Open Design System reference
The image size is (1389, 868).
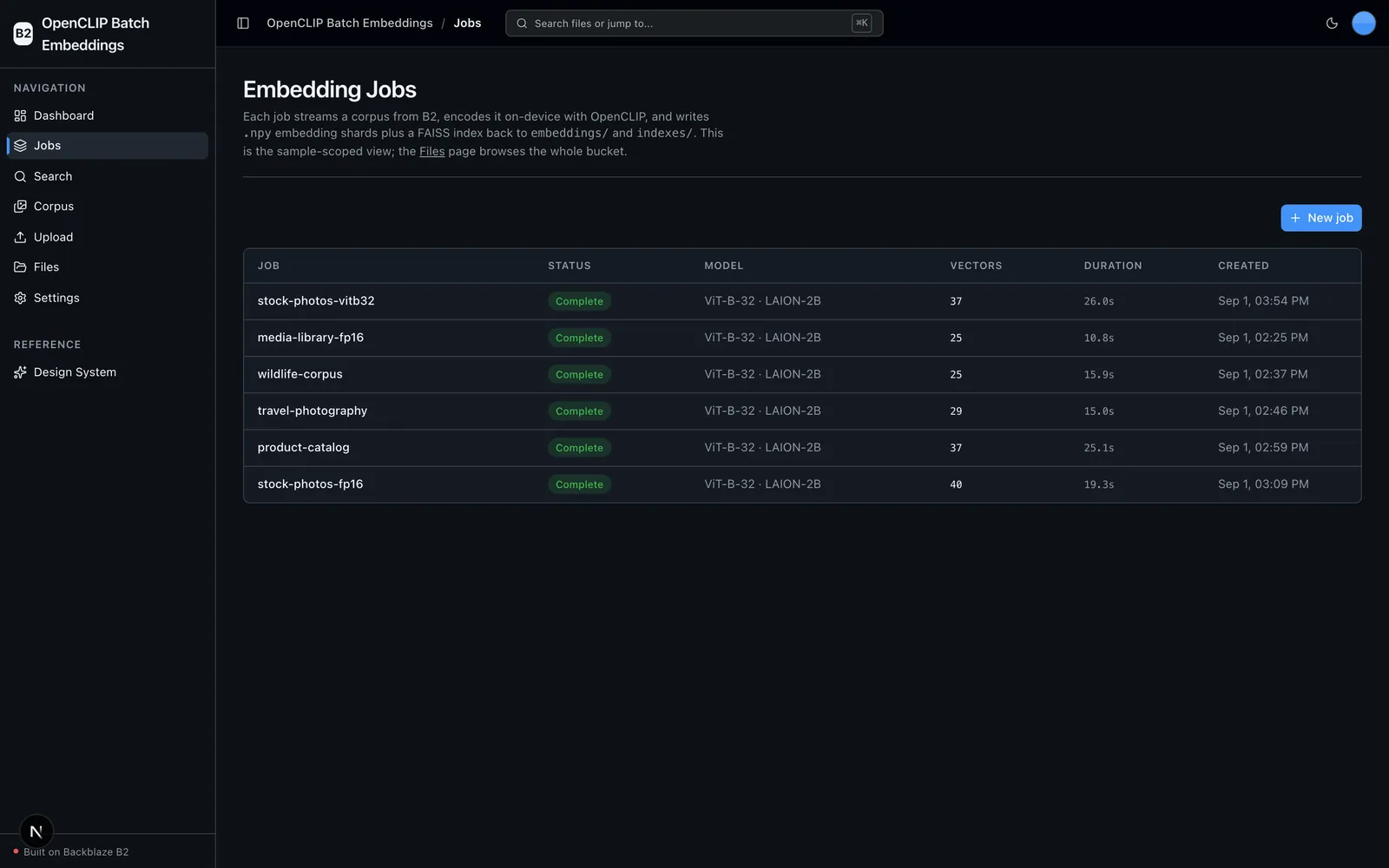[108, 372]
